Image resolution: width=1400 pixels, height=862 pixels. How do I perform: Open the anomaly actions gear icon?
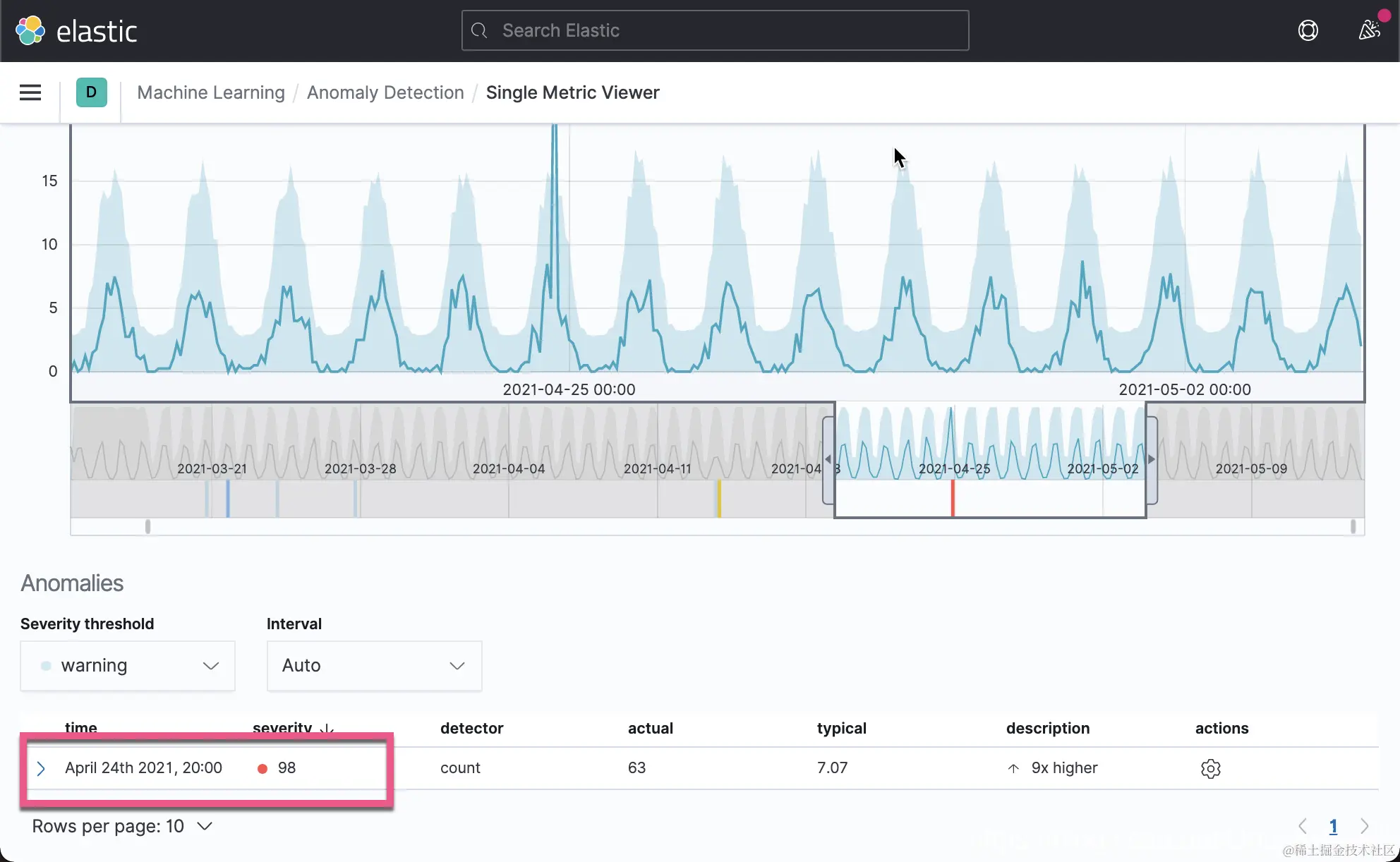tap(1210, 768)
